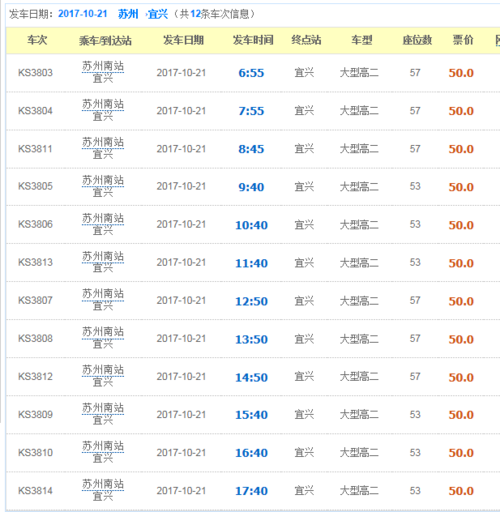Image resolution: width=500 pixels, height=512 pixels.
Task: Select bus number KS3803
Action: [x=35, y=73]
